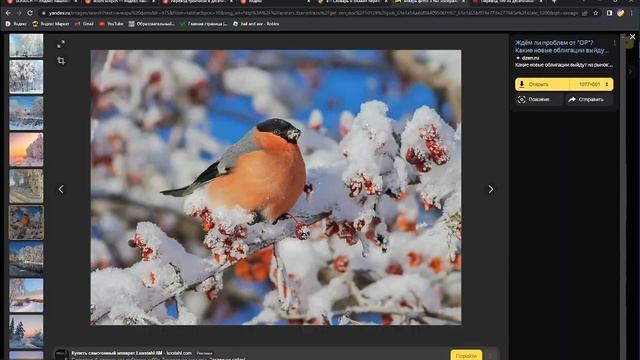Image resolution: width=640 pixels, height=360 pixels.
Task: Go back using the browser back arrow
Action: [x=8, y=13]
